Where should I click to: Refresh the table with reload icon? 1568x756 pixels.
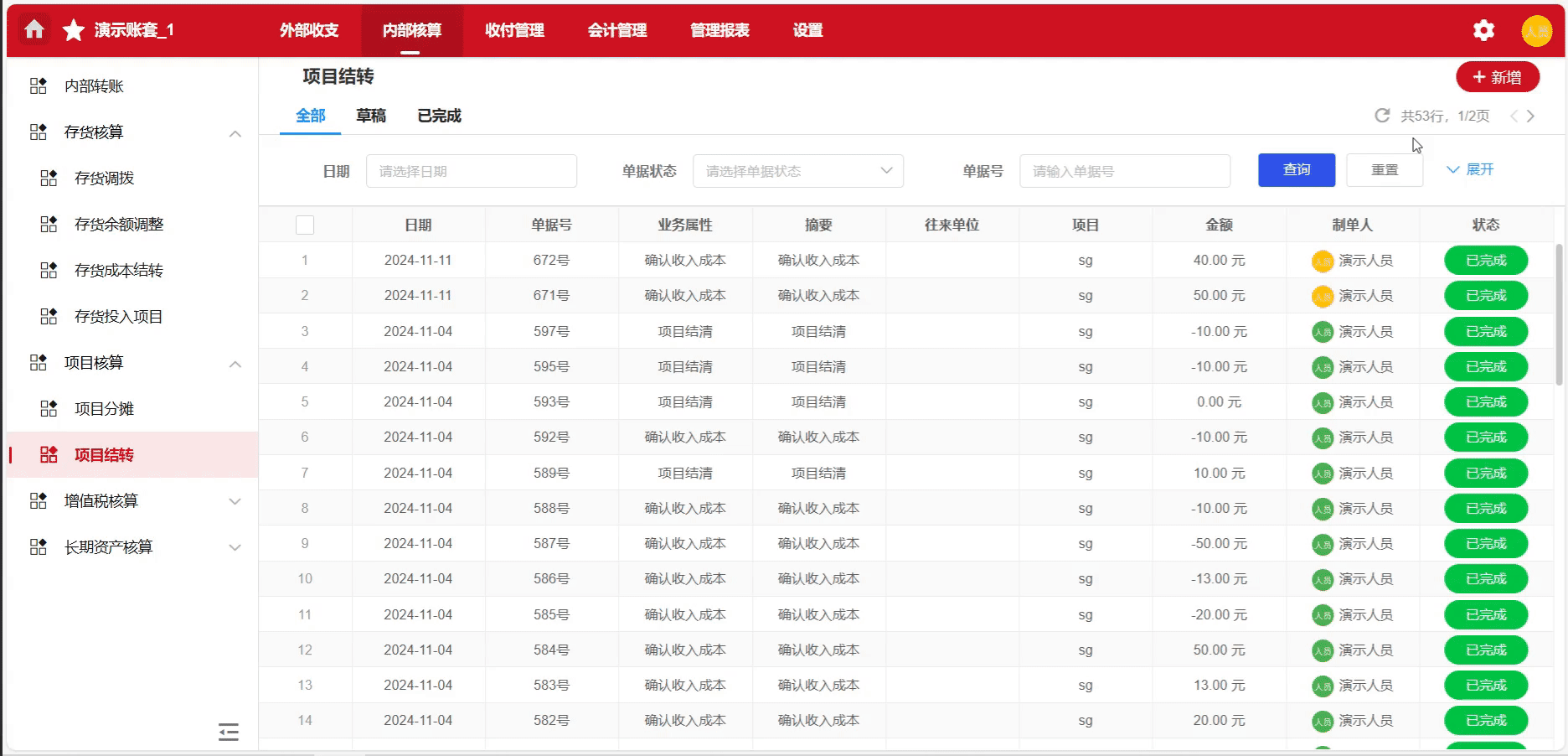pos(1382,116)
